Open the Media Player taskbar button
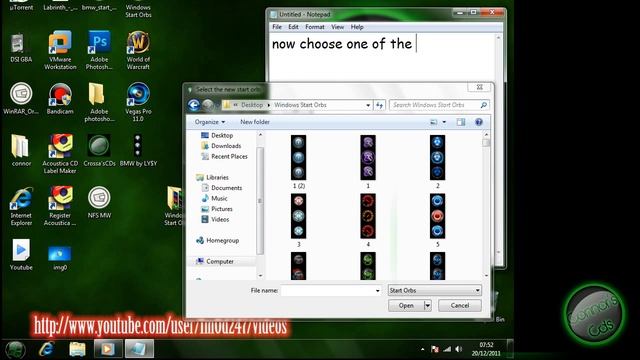640x360 pixels. [x=108, y=349]
